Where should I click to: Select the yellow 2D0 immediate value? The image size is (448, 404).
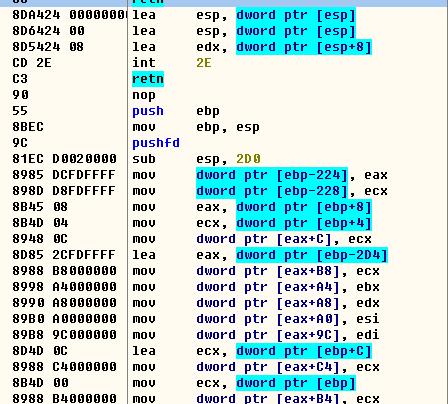(x=248, y=159)
